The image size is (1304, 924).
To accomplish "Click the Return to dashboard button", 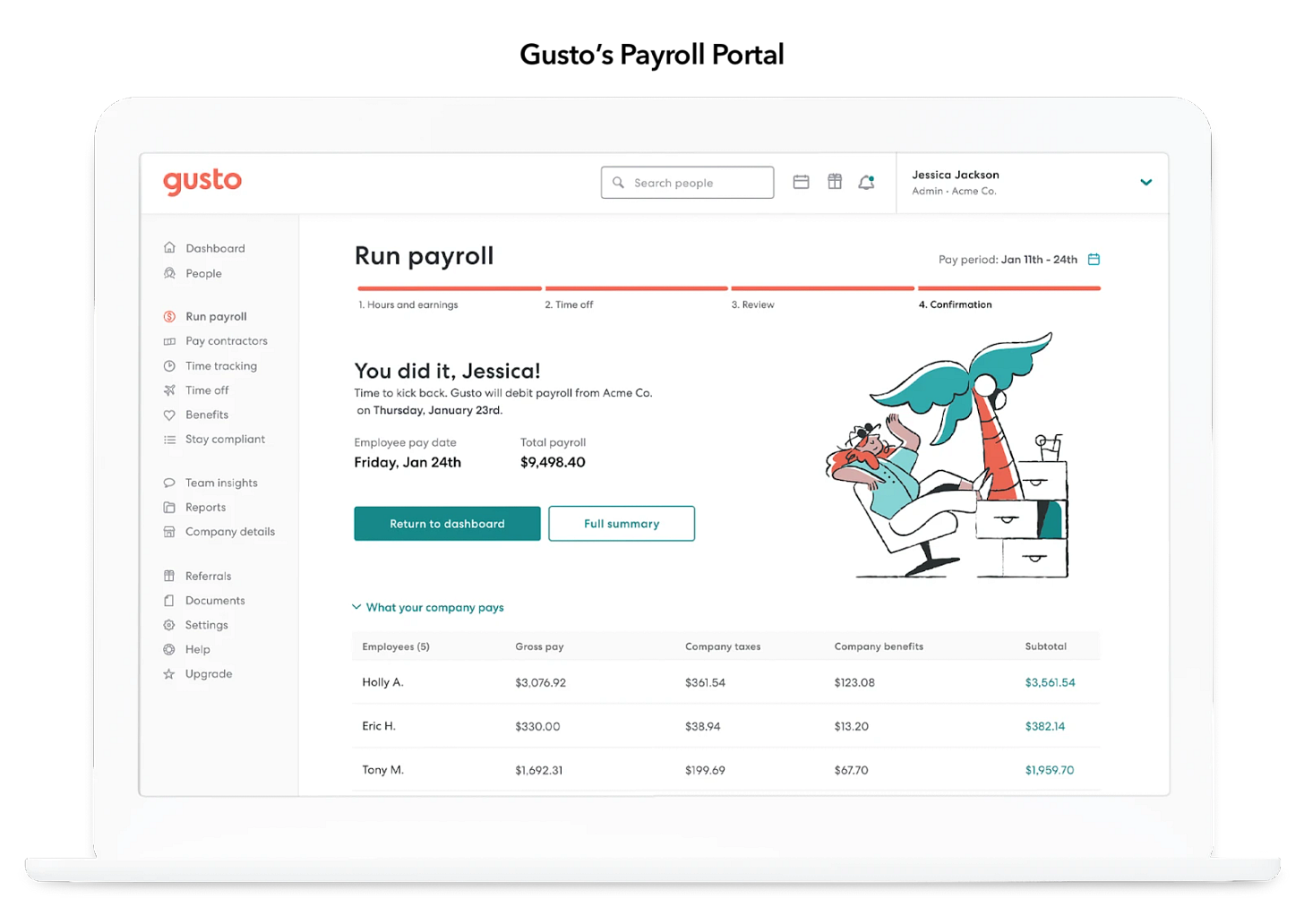I will pyautogui.click(x=447, y=524).
